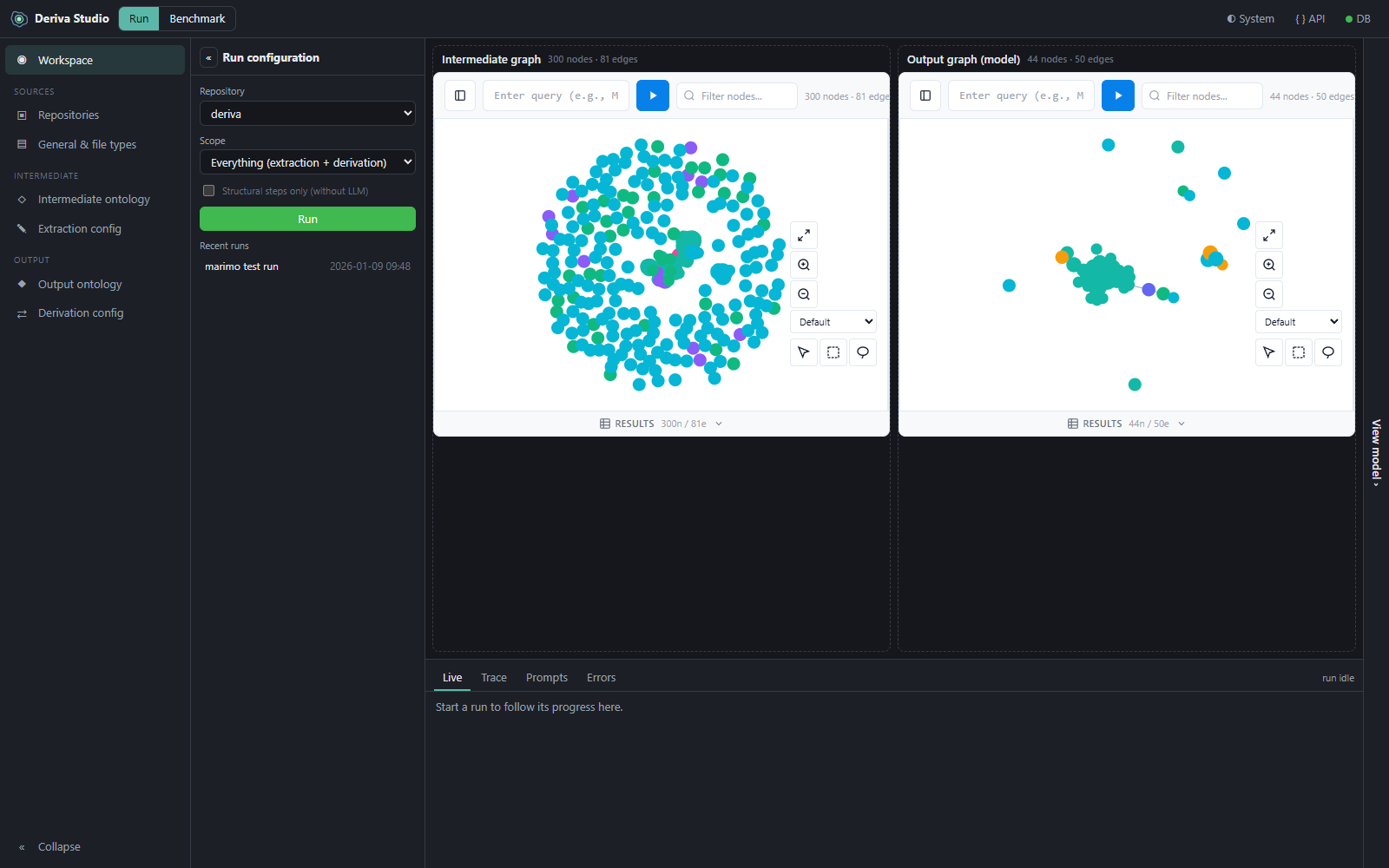This screenshot has height=868, width=1389.
Task: Zoom in on Intermediate graph
Action: tap(804, 265)
